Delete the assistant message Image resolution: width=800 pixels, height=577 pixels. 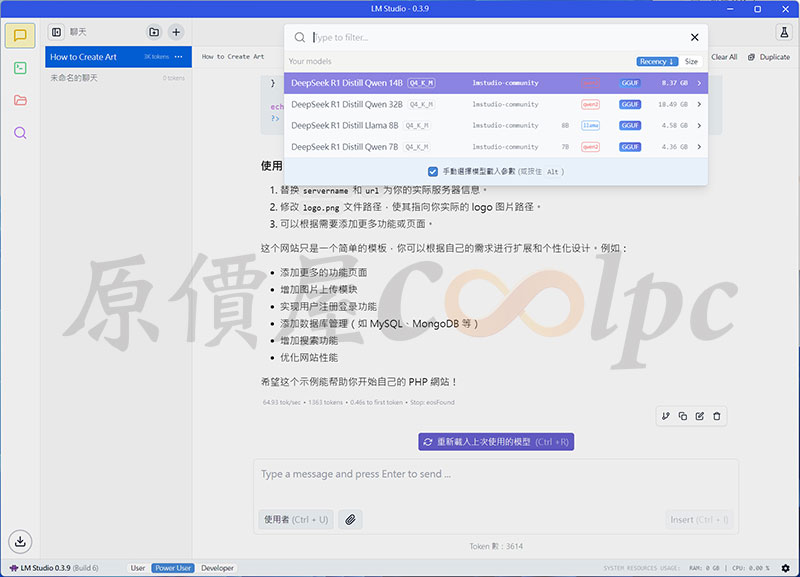(717, 416)
